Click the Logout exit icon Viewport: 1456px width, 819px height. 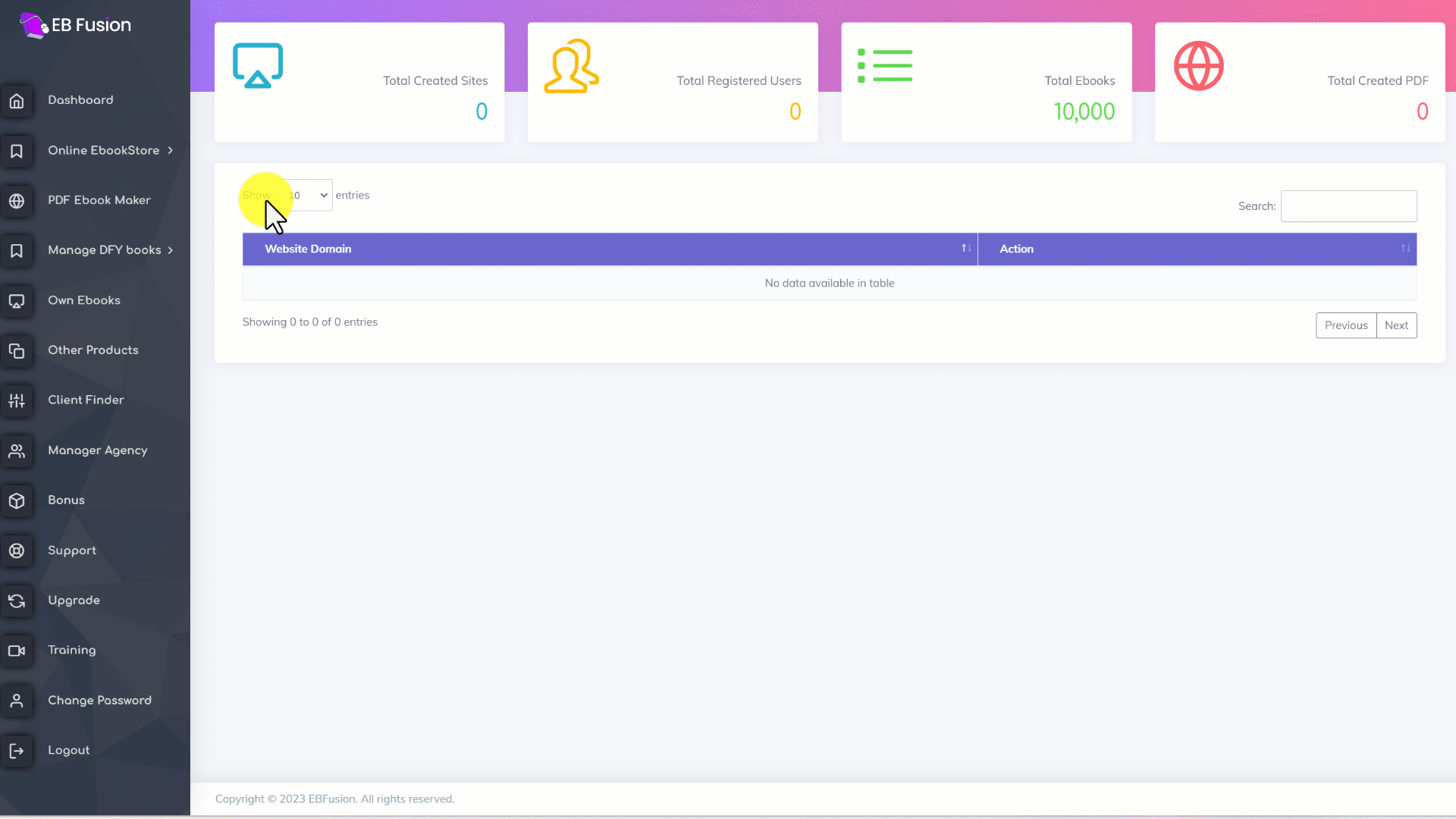click(17, 751)
